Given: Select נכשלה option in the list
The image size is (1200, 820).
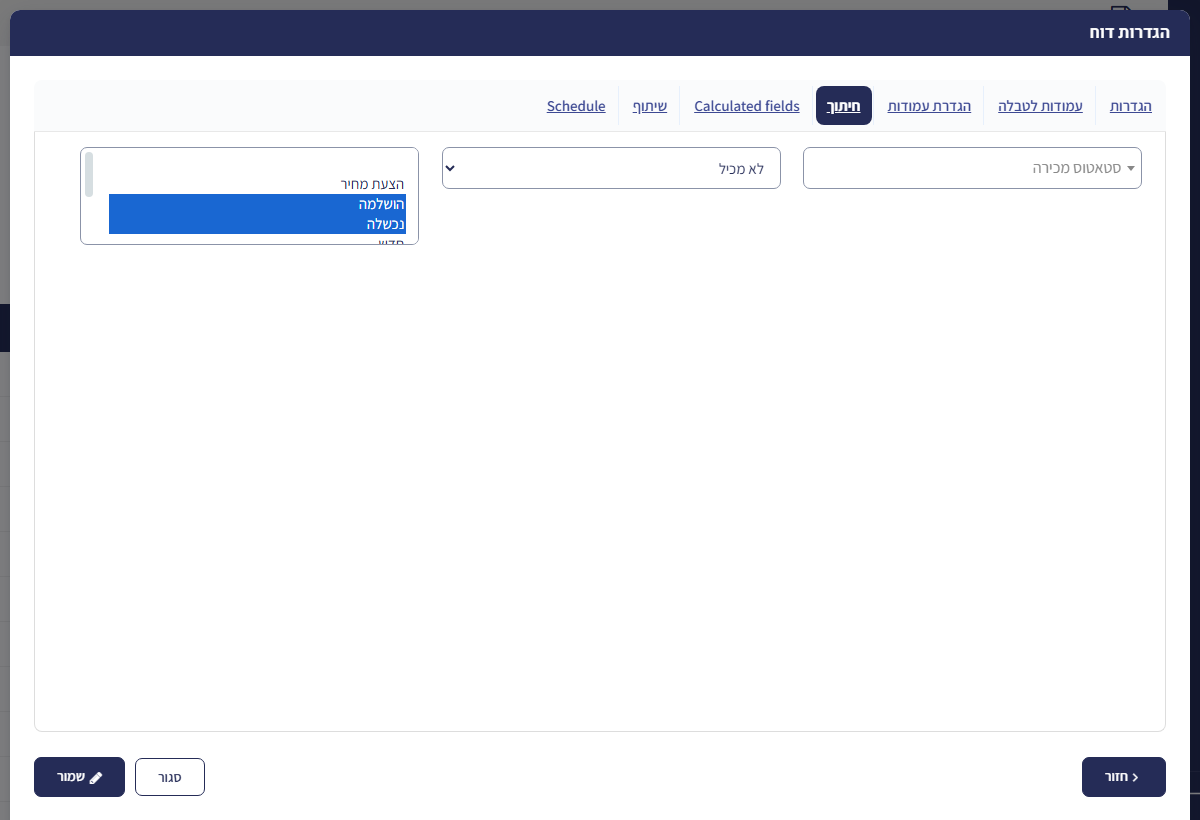Looking at the screenshot, I should tap(257, 224).
